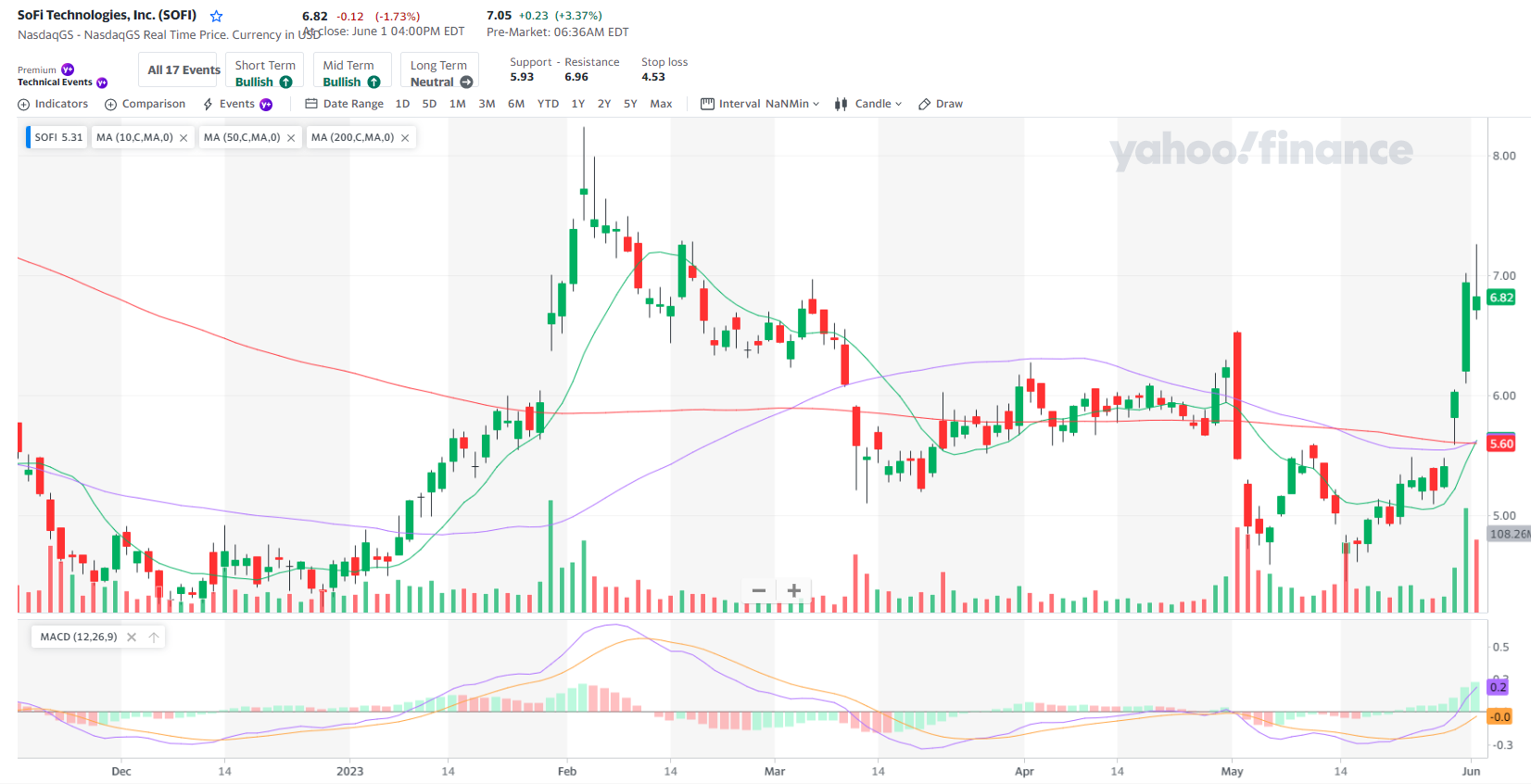
Task: Click the MA (50,C,MA,0) legend label
Action: coord(242,137)
